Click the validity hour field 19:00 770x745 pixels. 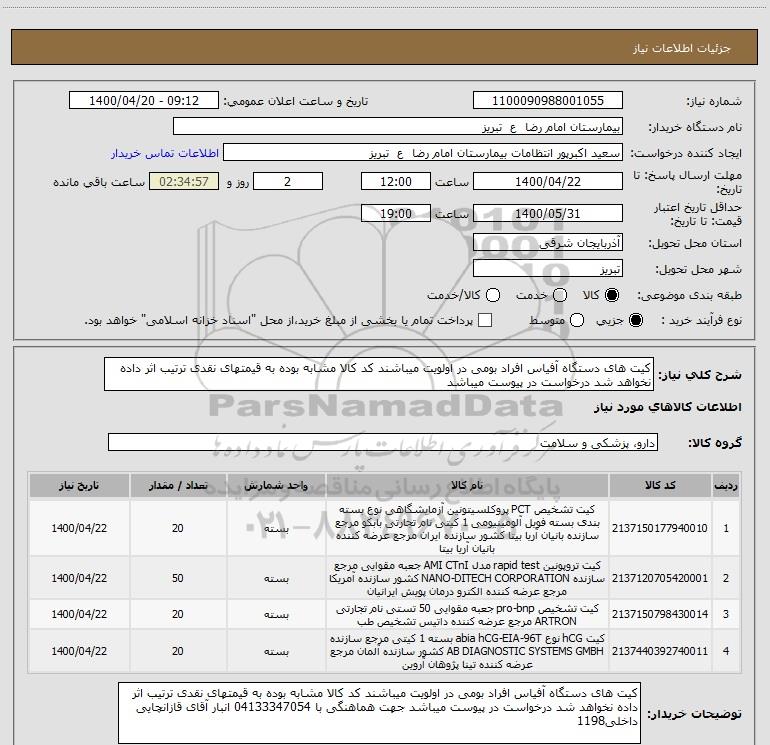point(396,213)
